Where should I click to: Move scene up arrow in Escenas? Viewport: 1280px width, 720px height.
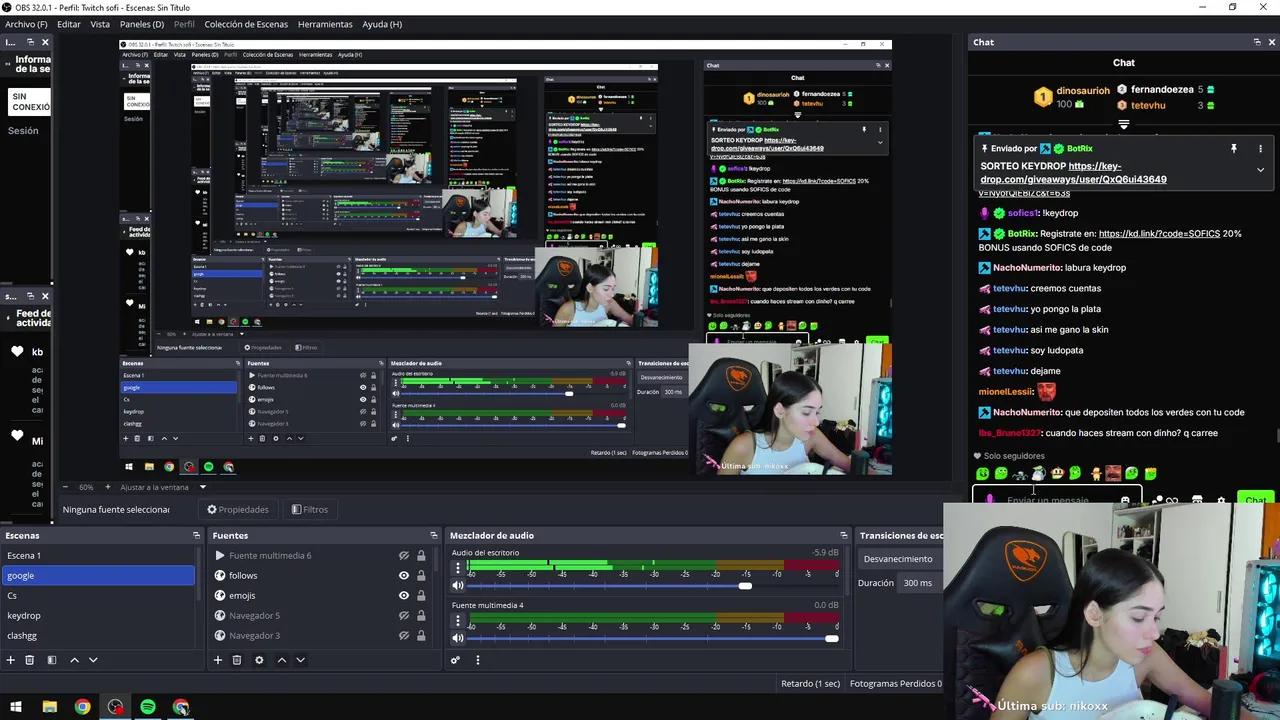tap(74, 660)
